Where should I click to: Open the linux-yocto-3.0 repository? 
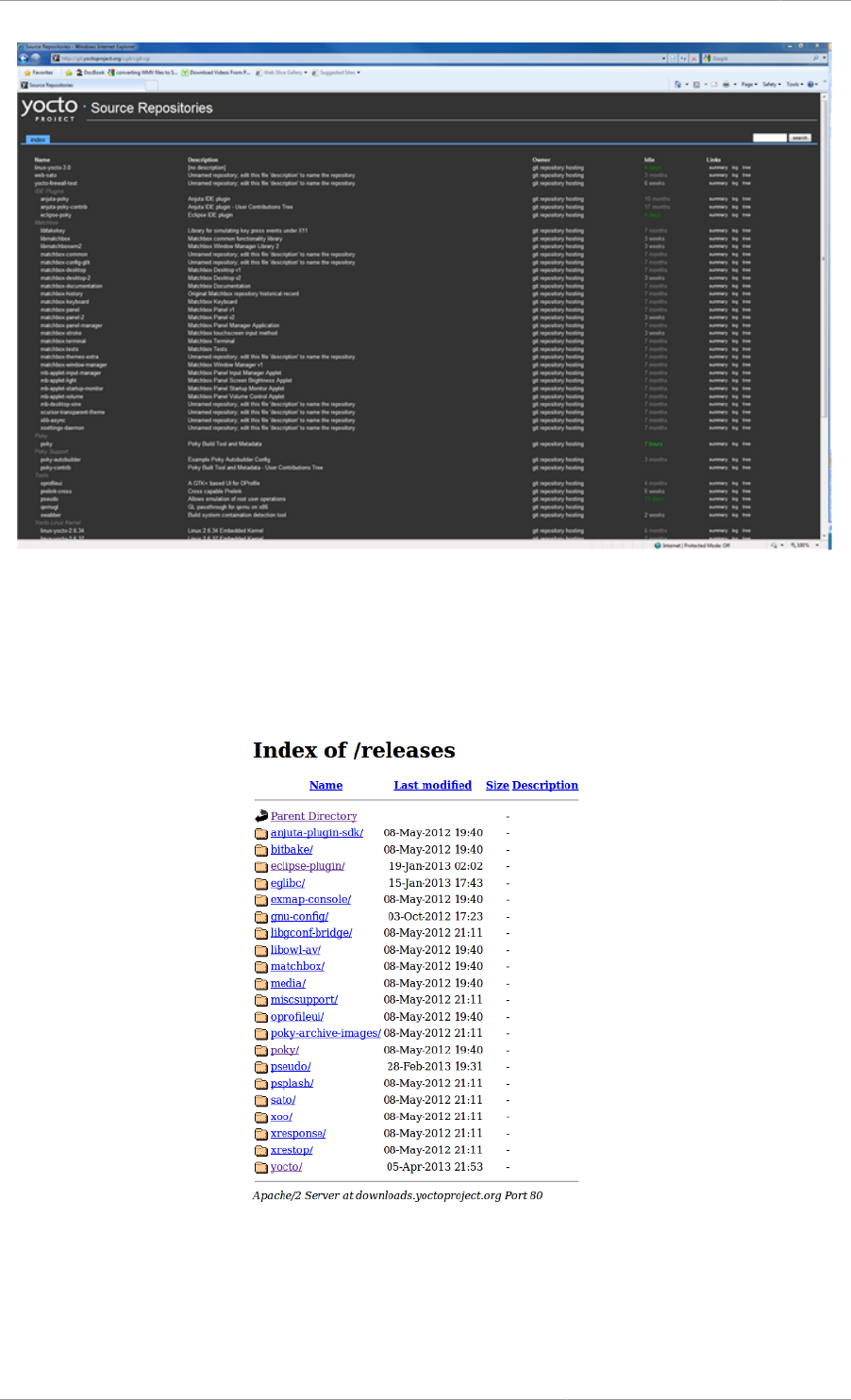click(x=53, y=168)
